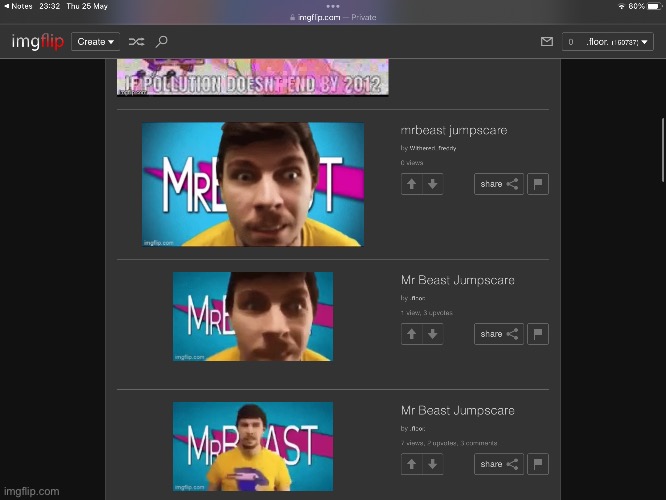Open the imgflip home logo
Viewport: 666px width, 500px height.
pyautogui.click(x=37, y=42)
